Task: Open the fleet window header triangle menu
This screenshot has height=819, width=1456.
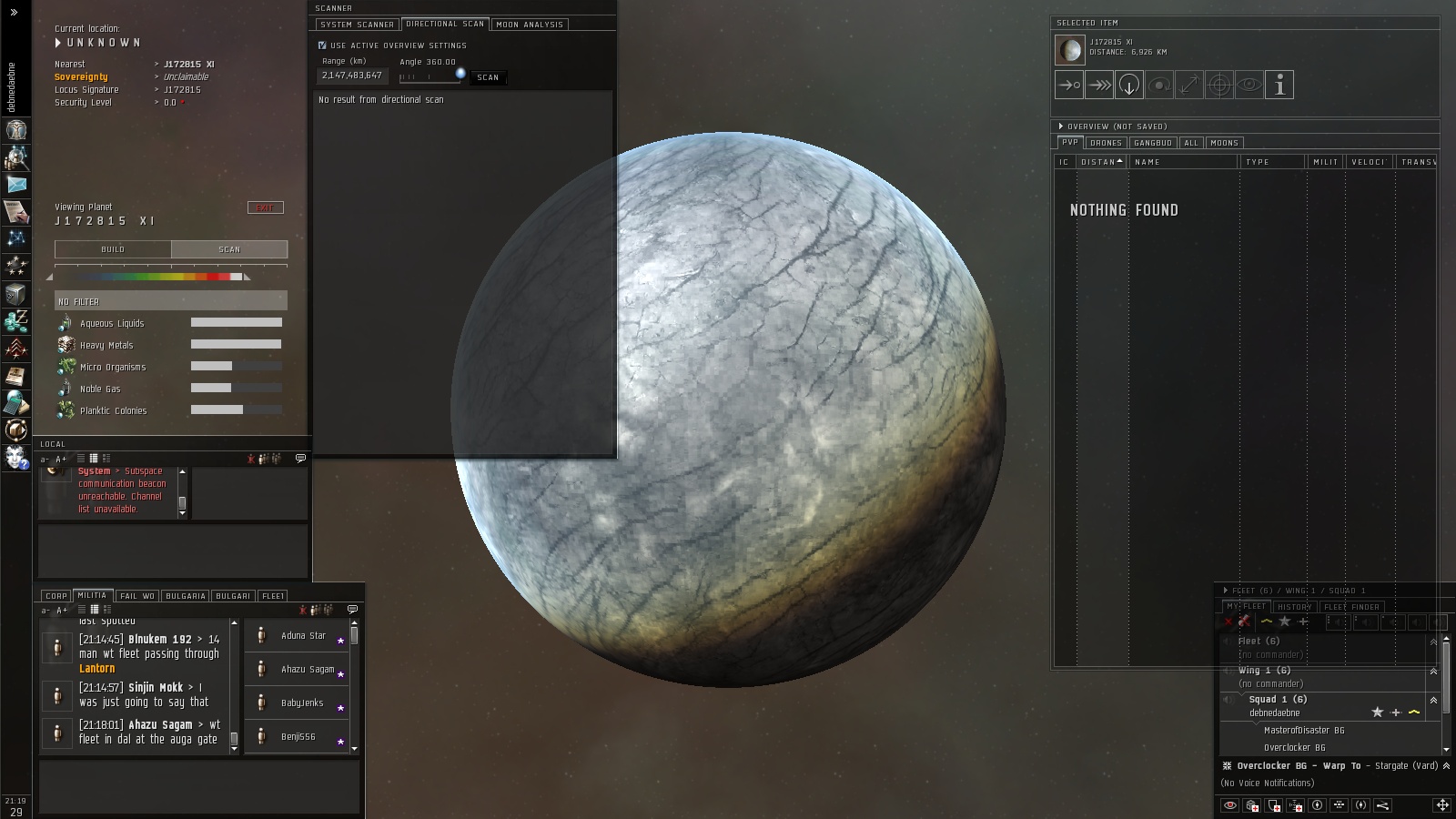Action: point(1226,591)
